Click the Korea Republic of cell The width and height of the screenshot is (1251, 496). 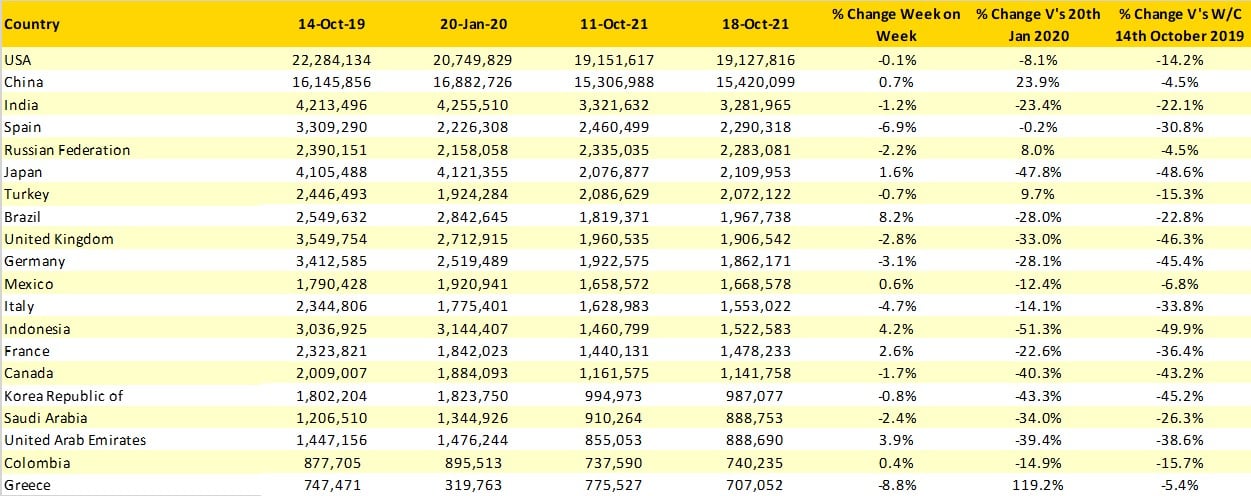click(x=63, y=396)
